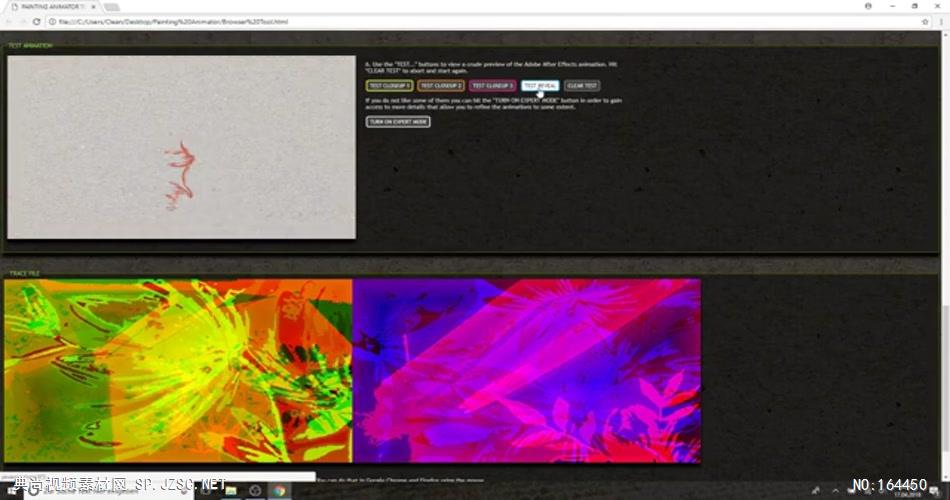Open the Chrome menu (three dots)
The height and width of the screenshot is (500, 950).
pyautogui.click(x=940, y=21)
